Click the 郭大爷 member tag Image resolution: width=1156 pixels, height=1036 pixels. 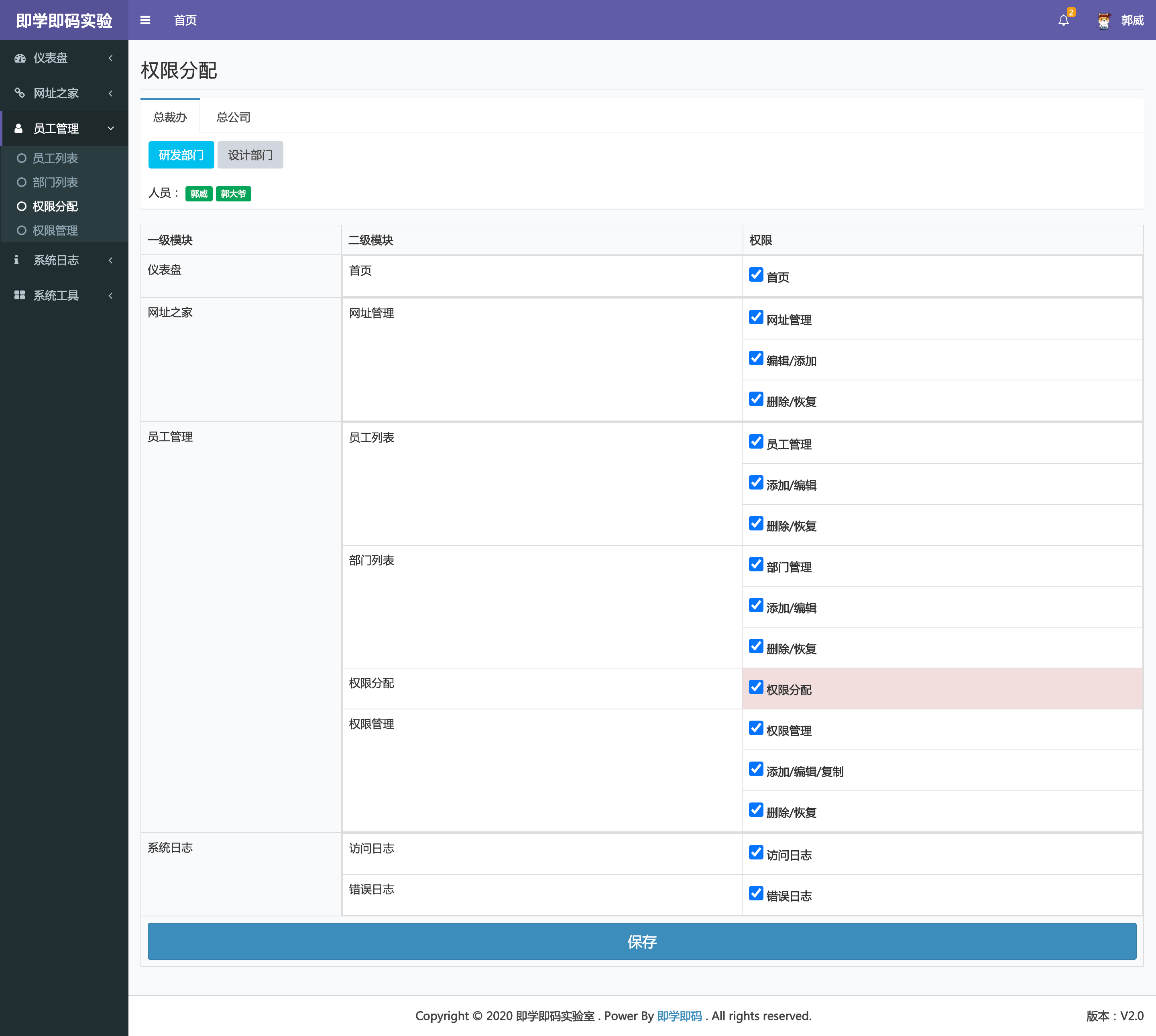click(234, 193)
